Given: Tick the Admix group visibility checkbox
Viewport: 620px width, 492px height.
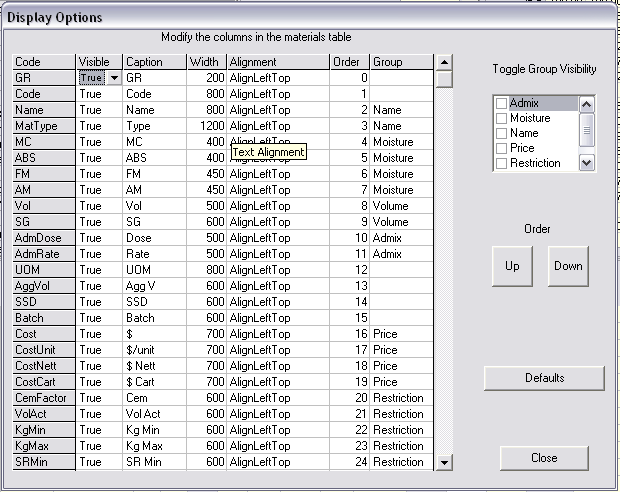Looking at the screenshot, I should click(x=502, y=103).
